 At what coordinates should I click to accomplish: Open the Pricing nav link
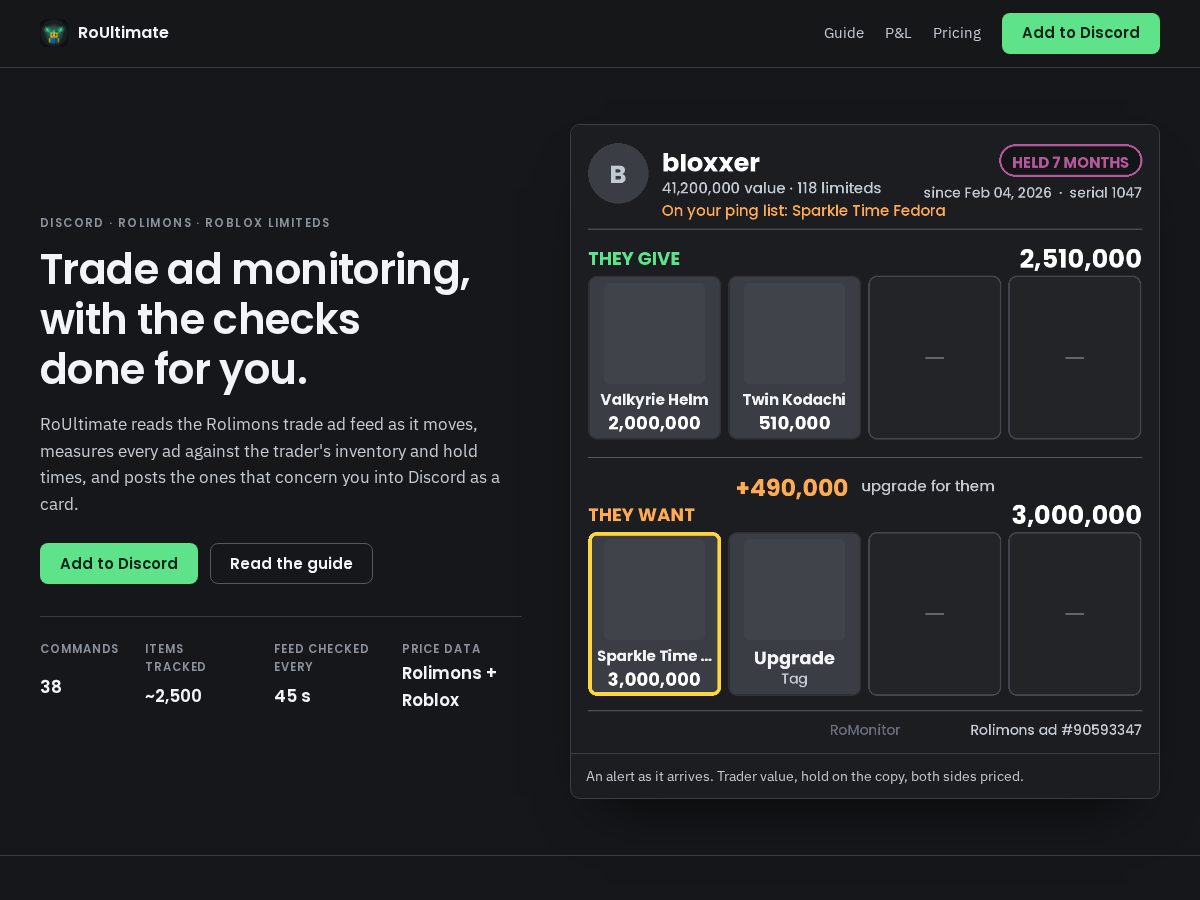tap(957, 33)
